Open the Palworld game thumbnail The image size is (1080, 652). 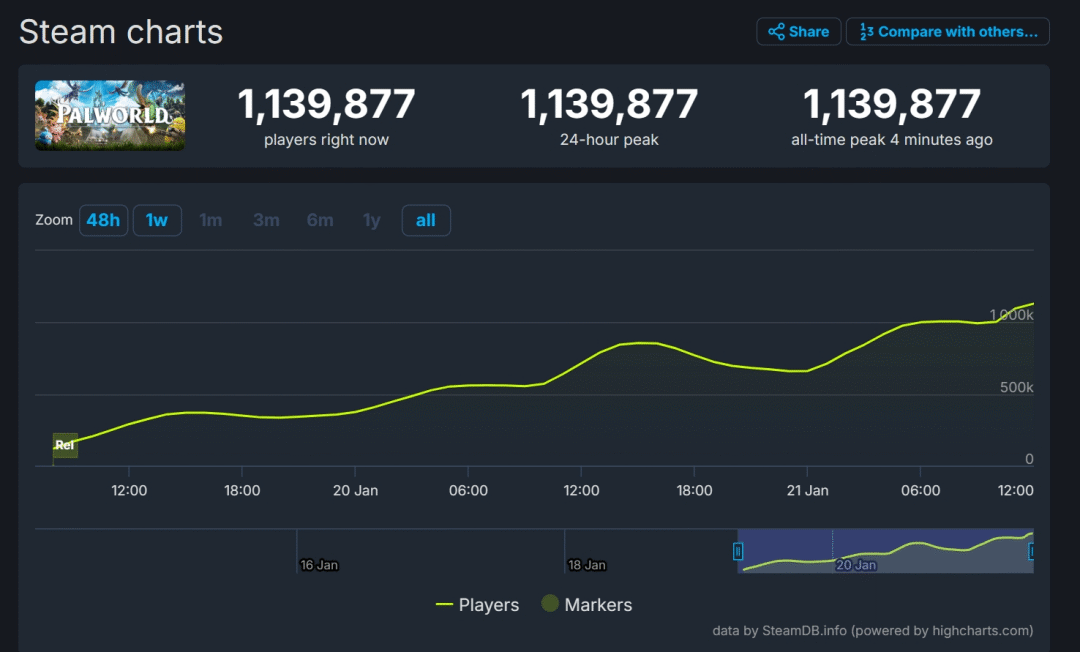pos(110,115)
